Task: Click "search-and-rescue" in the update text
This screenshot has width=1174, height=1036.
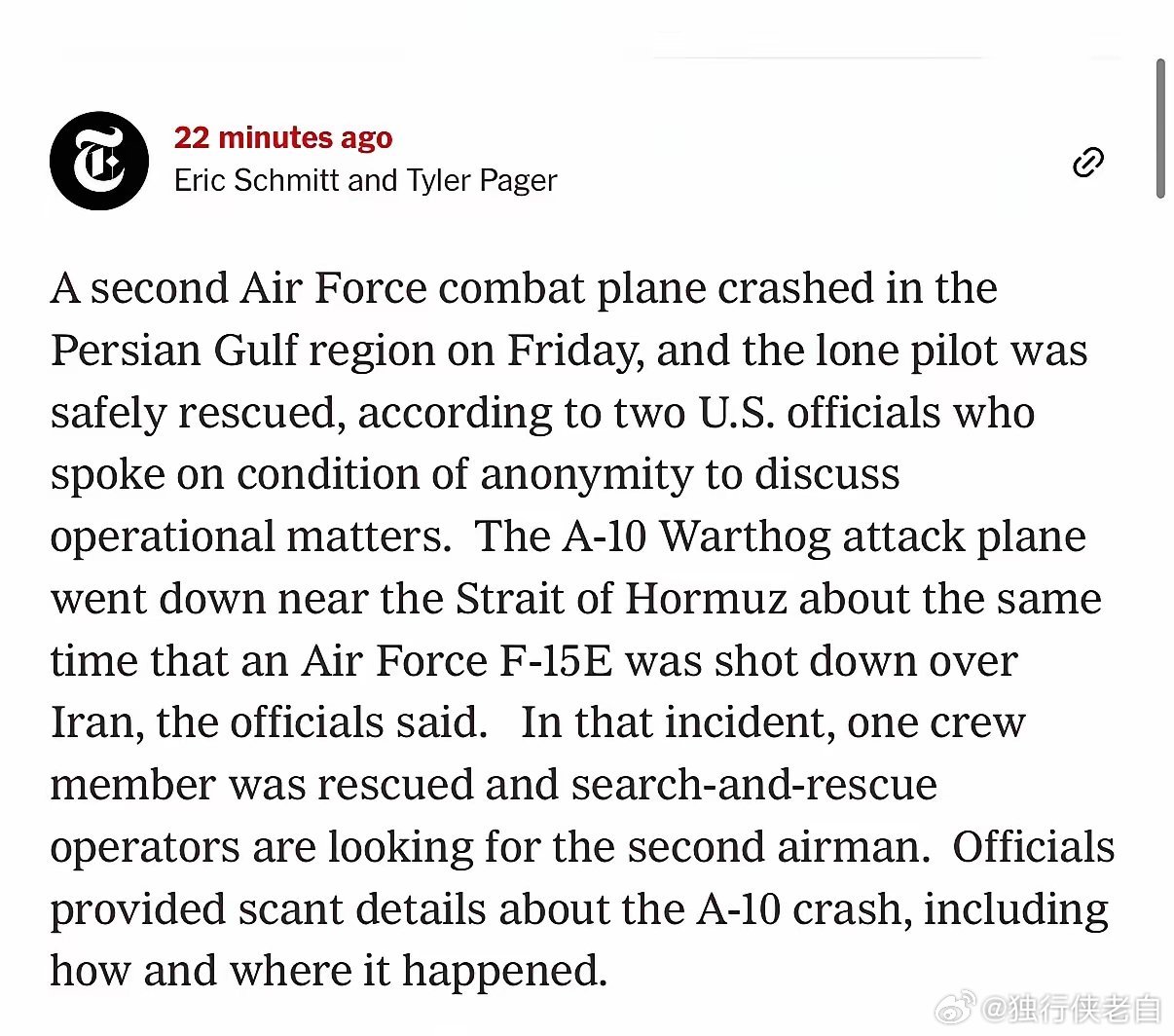Action: click(x=752, y=784)
